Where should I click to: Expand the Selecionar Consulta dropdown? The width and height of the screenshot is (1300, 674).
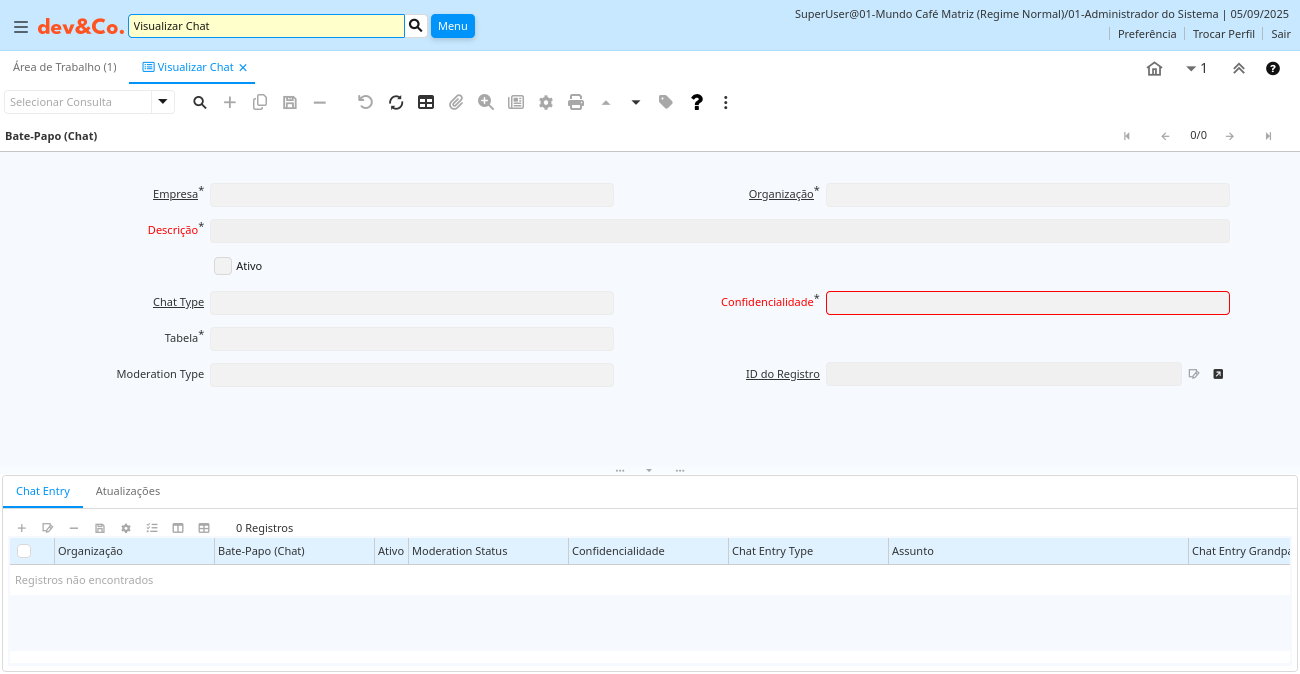(x=163, y=102)
